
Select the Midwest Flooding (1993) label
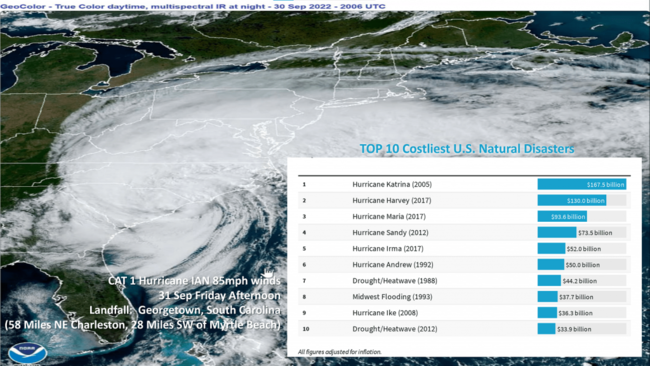[392, 297]
